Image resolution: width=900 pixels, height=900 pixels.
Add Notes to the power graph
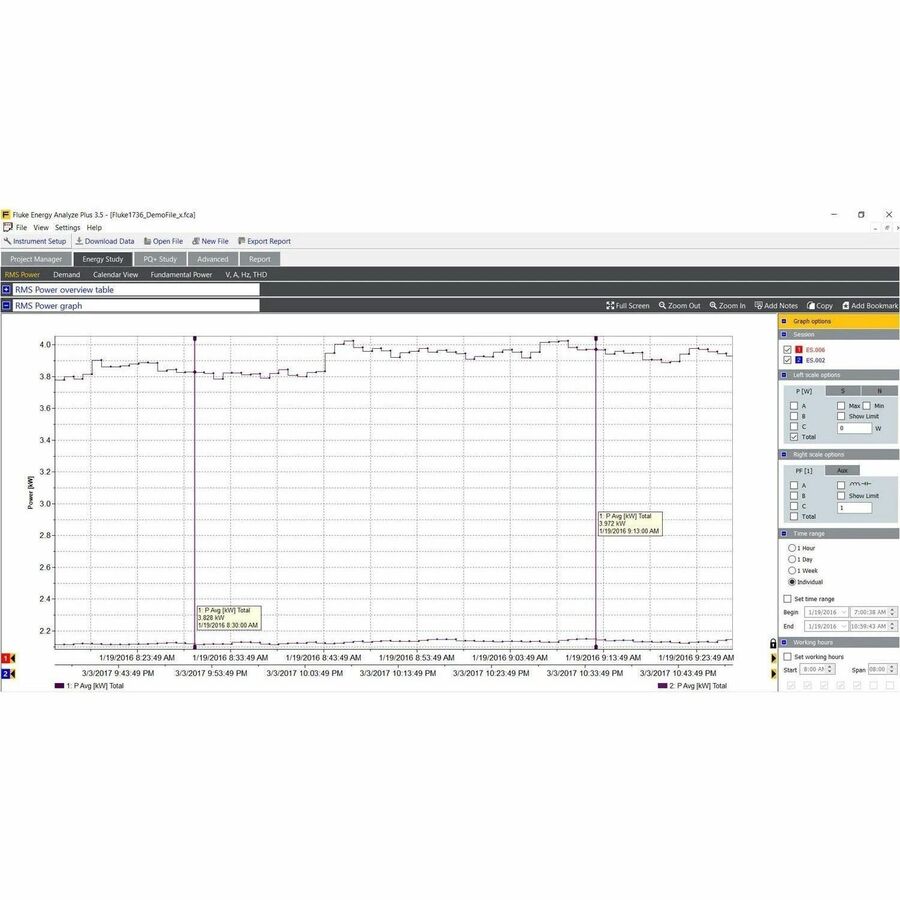[x=776, y=305]
